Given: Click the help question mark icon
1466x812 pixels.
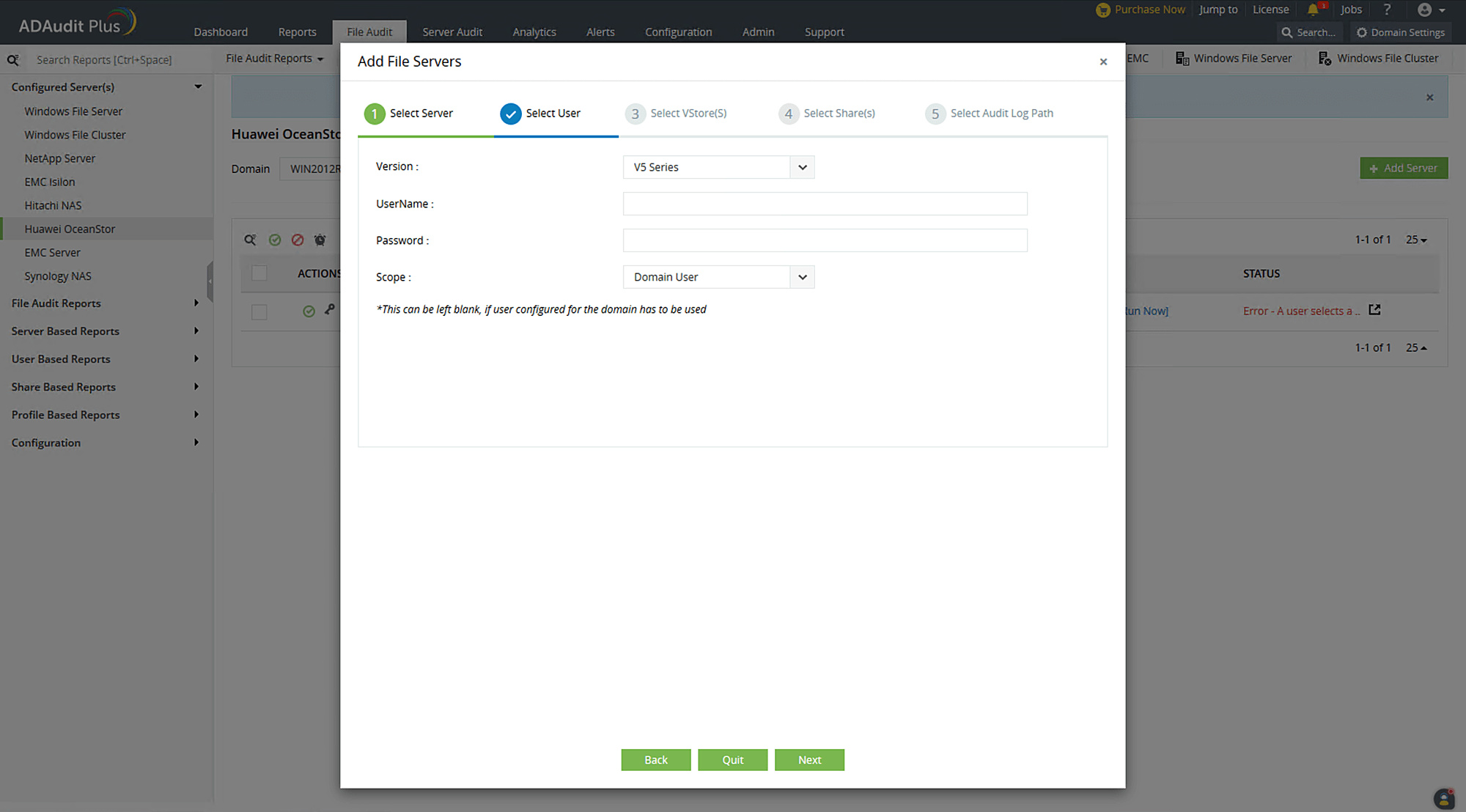Looking at the screenshot, I should [1387, 10].
